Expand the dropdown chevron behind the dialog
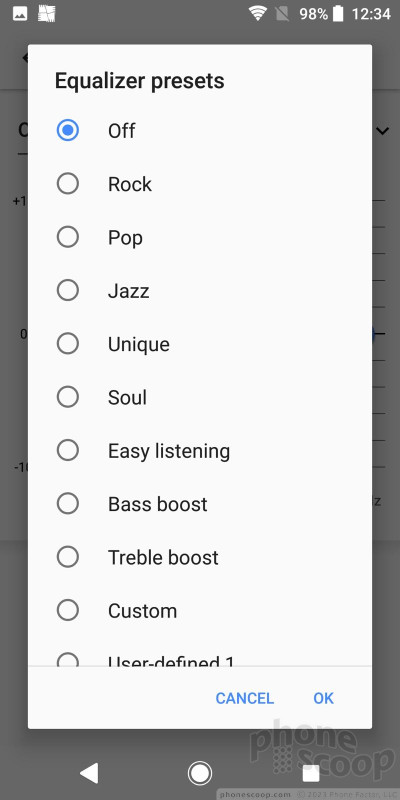Screen dimensions: 400x800 pyautogui.click(x=383, y=131)
